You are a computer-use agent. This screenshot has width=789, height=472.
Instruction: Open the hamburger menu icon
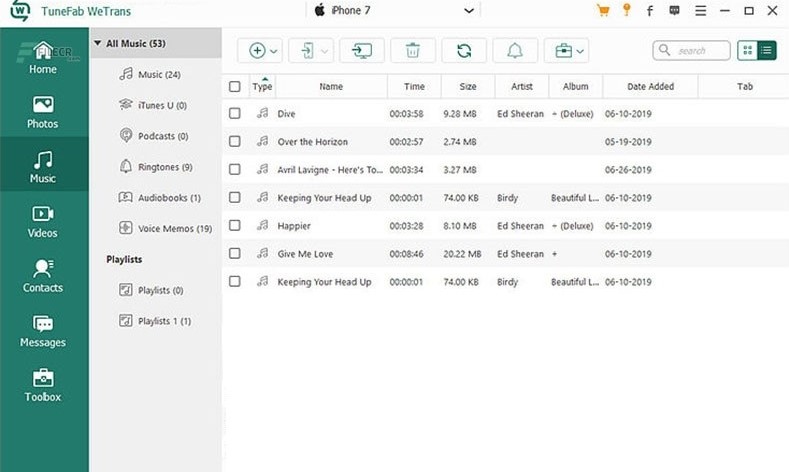[x=700, y=11]
